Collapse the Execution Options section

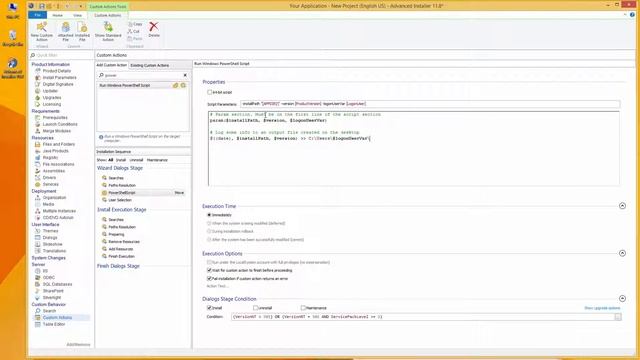coord(622,253)
